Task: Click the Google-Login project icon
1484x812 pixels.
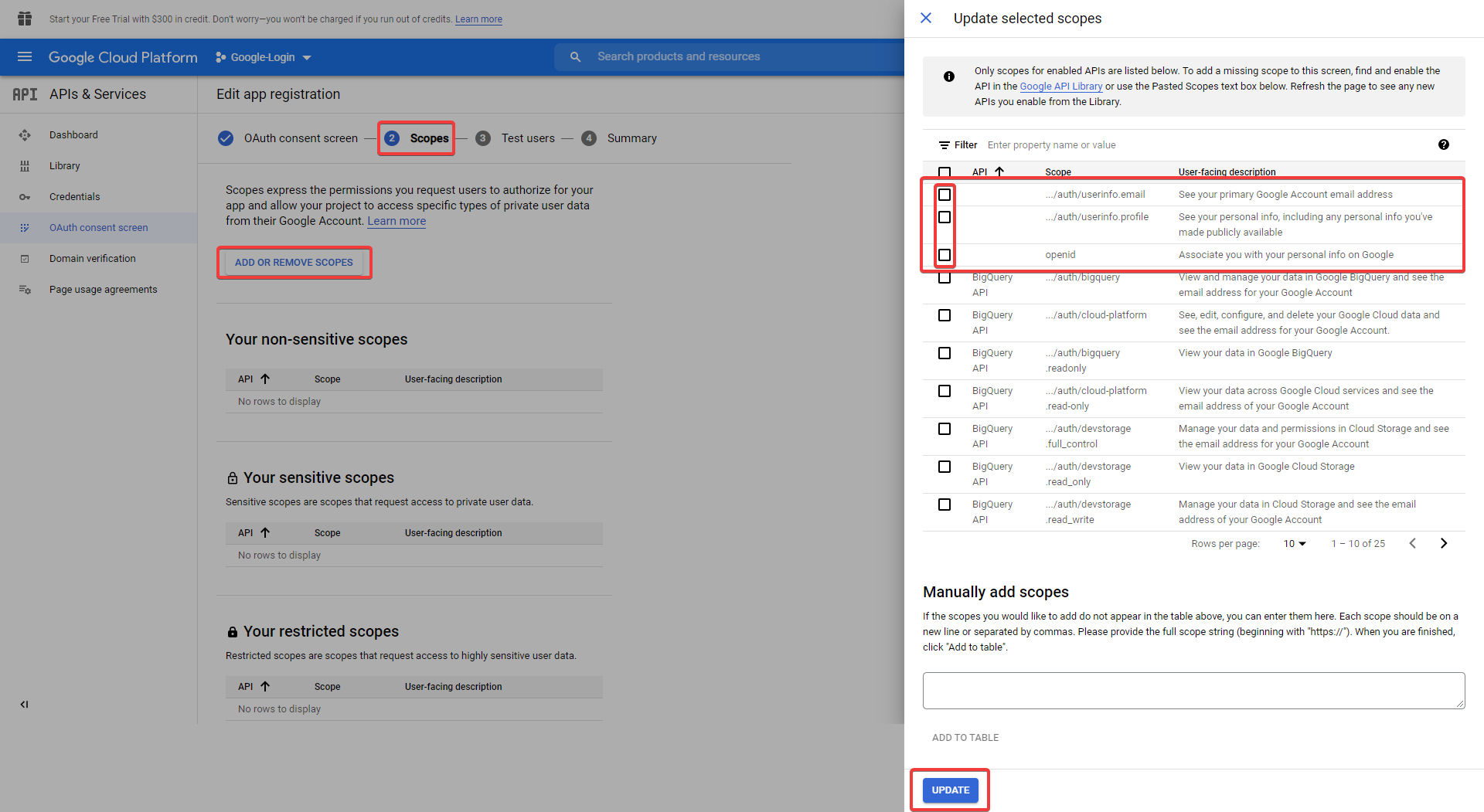Action: (221, 57)
